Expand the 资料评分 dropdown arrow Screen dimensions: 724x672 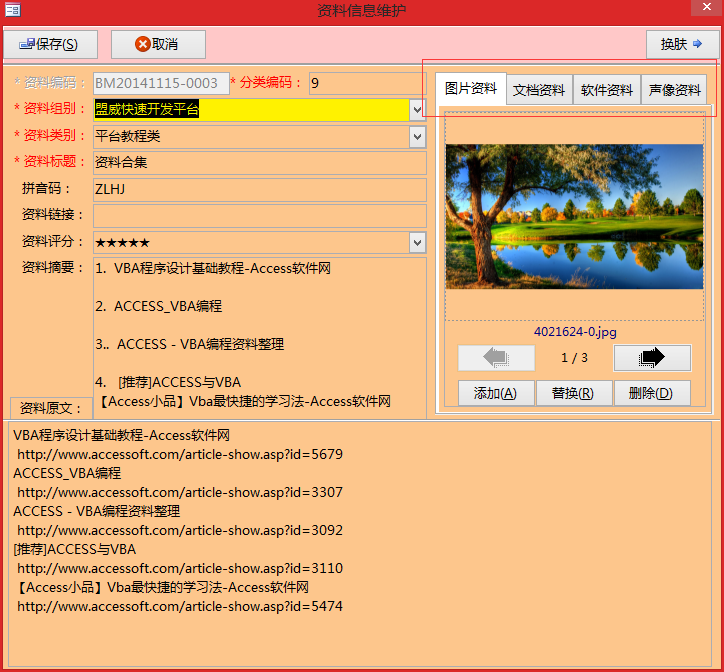point(417,242)
